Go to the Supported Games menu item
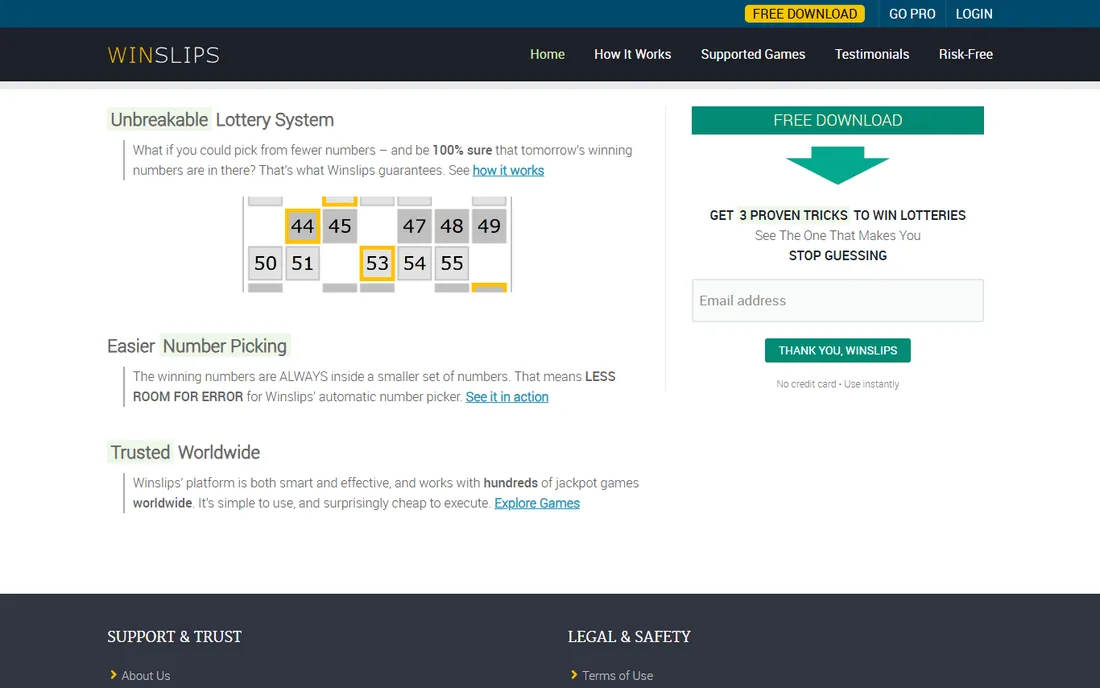Screen dimensions: 1100x688 [x=753, y=54]
